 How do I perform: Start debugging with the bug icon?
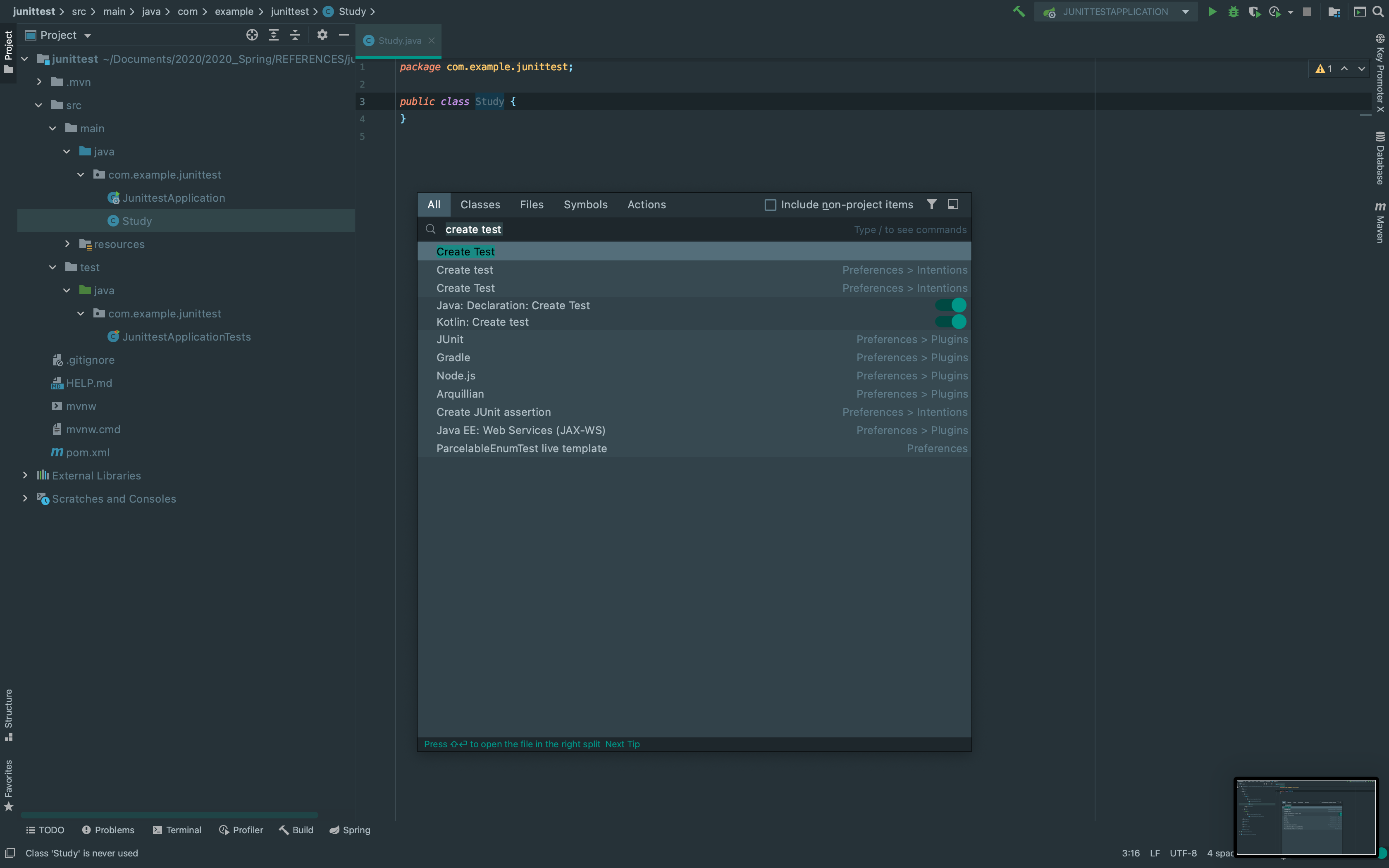(1233, 12)
